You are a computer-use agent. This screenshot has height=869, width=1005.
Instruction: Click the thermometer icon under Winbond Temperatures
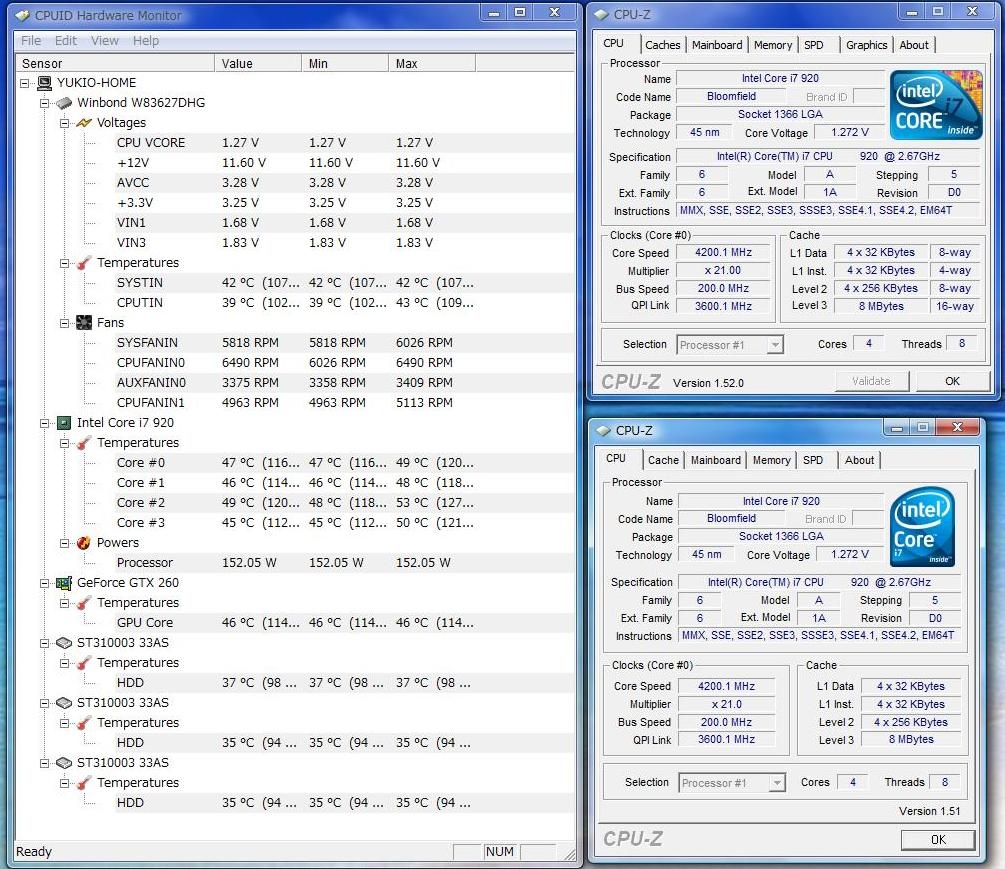(84, 263)
